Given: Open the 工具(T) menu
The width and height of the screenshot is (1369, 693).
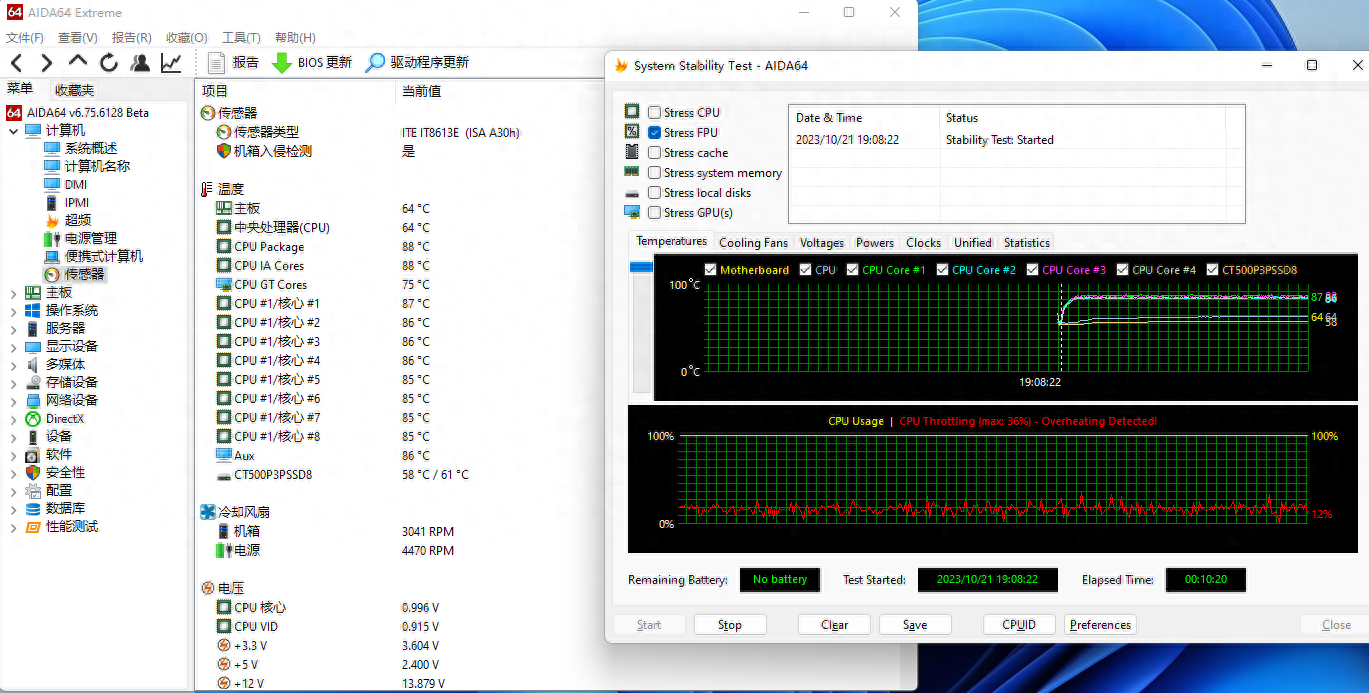Looking at the screenshot, I should pyautogui.click(x=240, y=38).
